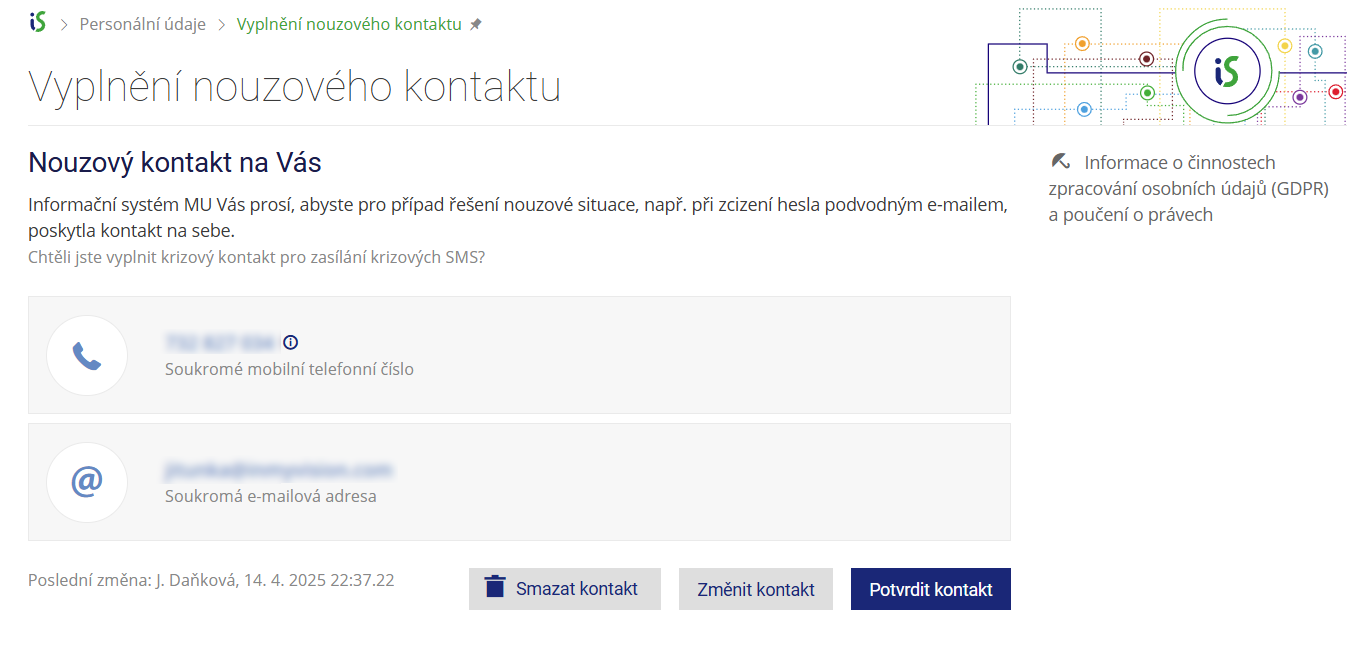This screenshot has width=1347, height=670.
Task: Open the GDPR personal data processing information text
Action: [1188, 188]
